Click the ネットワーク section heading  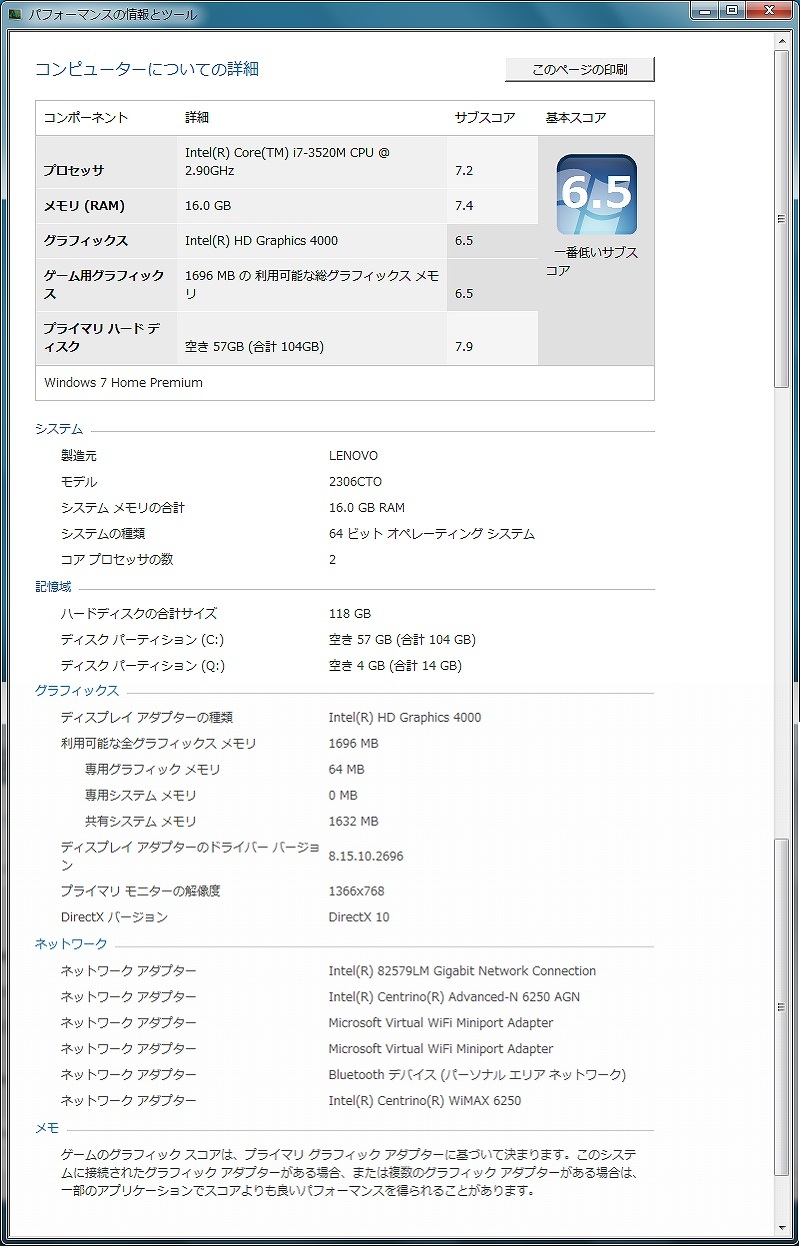pyautogui.click(x=71, y=944)
